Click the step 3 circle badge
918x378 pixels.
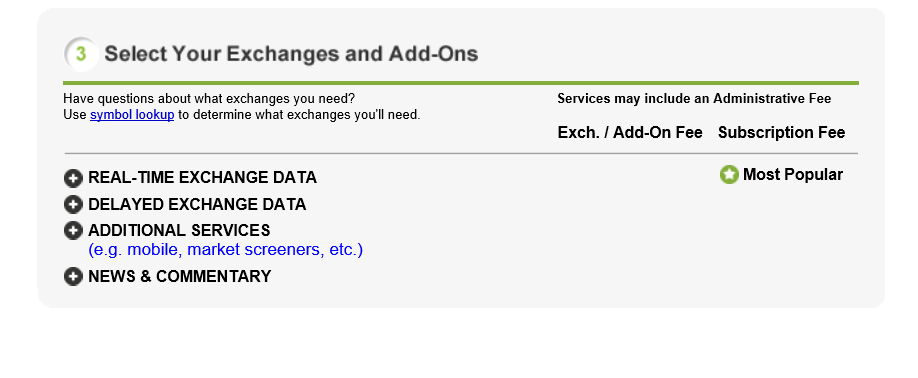[x=81, y=54]
